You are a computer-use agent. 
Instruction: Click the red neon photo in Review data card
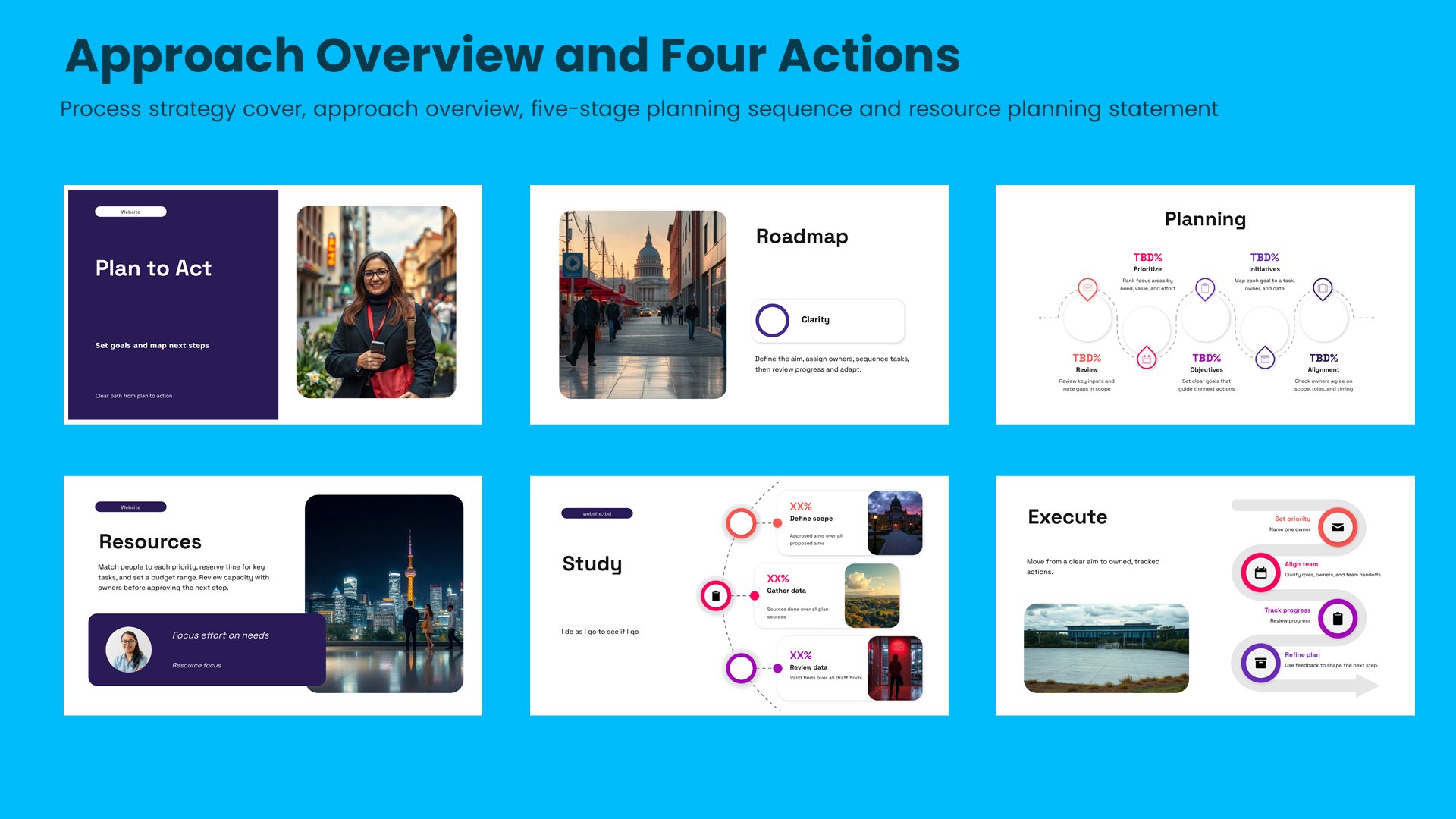[895, 668]
